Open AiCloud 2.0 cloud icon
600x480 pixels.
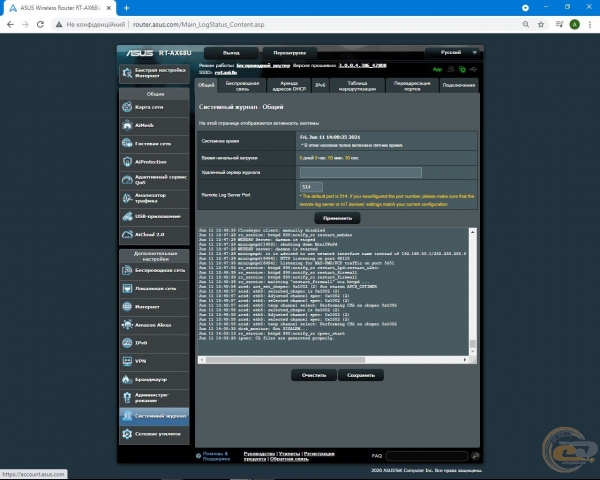[x=127, y=234]
